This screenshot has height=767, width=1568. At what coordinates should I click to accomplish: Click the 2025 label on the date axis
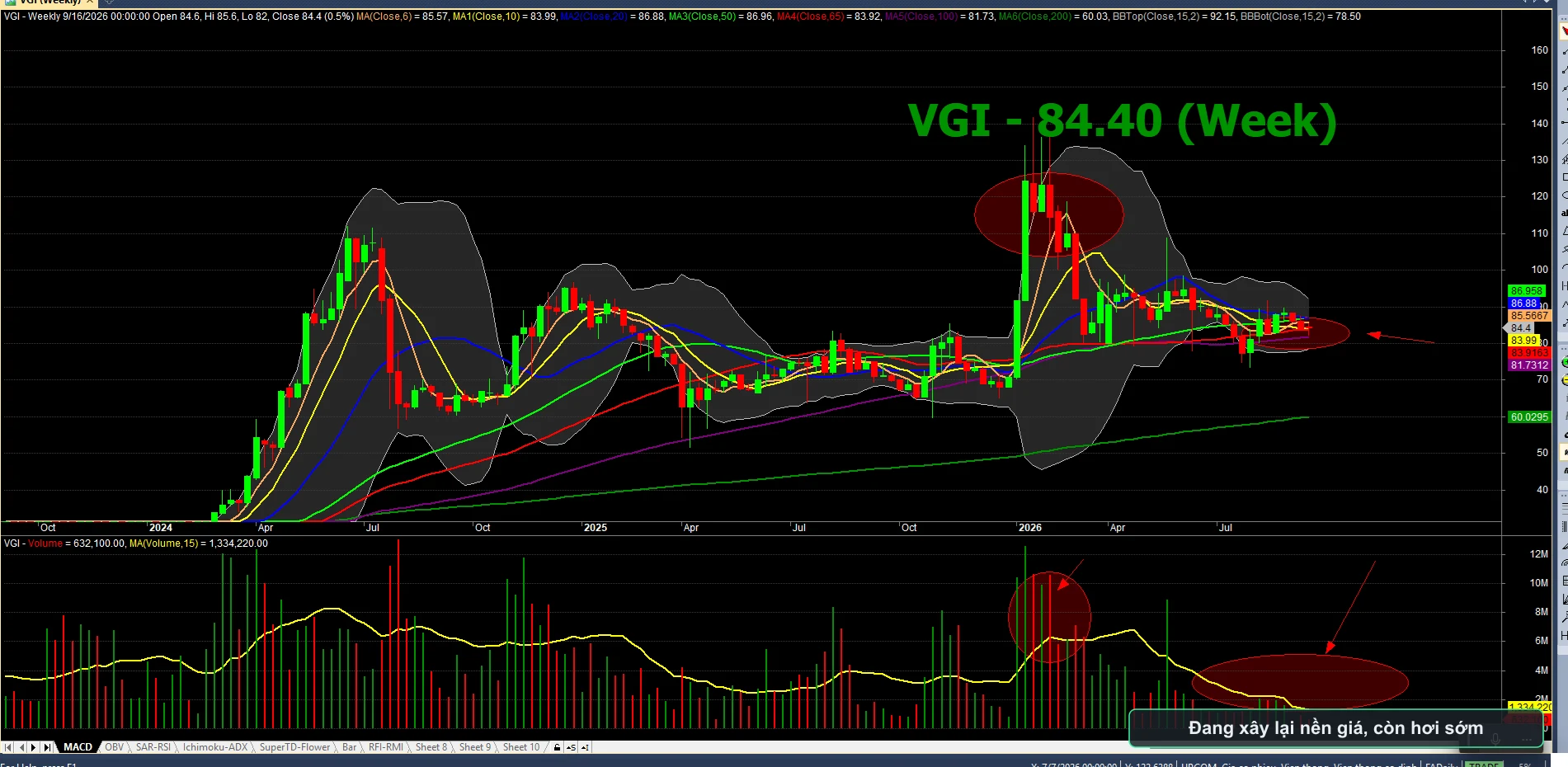[596, 528]
